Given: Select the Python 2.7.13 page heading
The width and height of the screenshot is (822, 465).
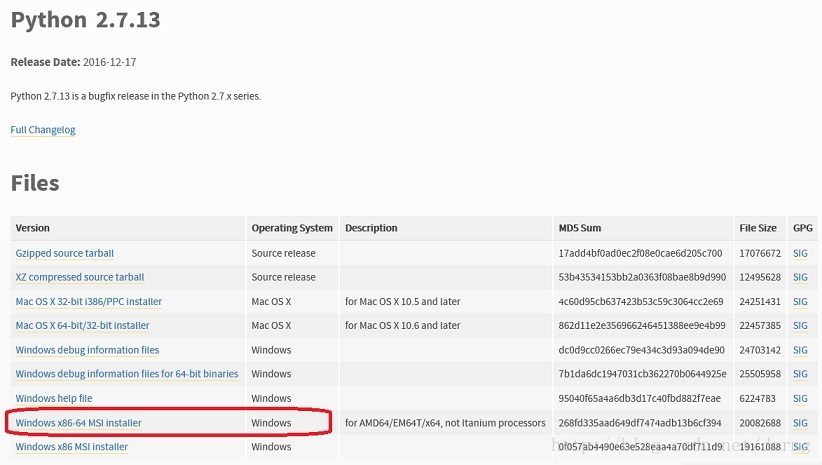Looking at the screenshot, I should [x=85, y=20].
